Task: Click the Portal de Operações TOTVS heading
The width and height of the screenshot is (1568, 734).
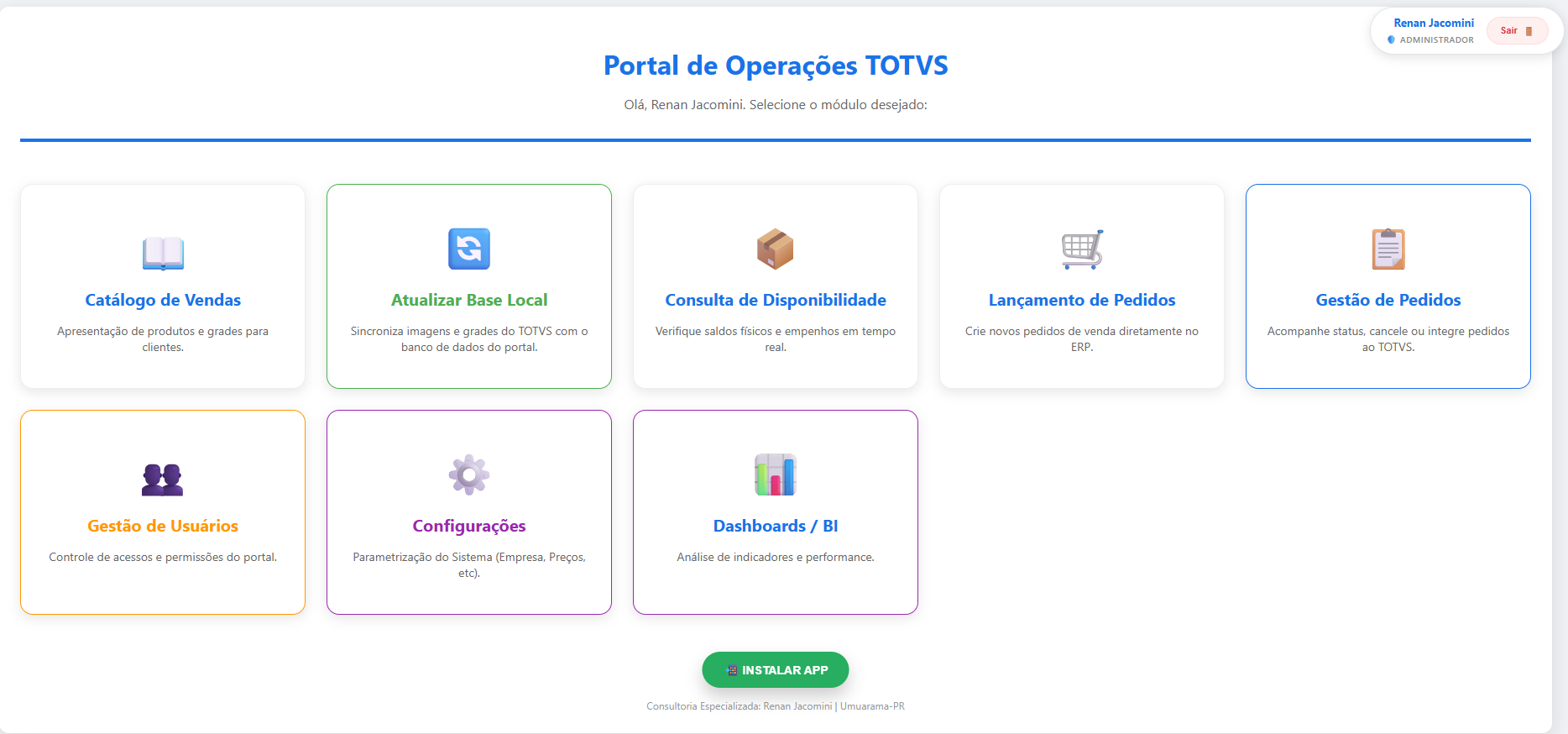Action: pos(776,66)
